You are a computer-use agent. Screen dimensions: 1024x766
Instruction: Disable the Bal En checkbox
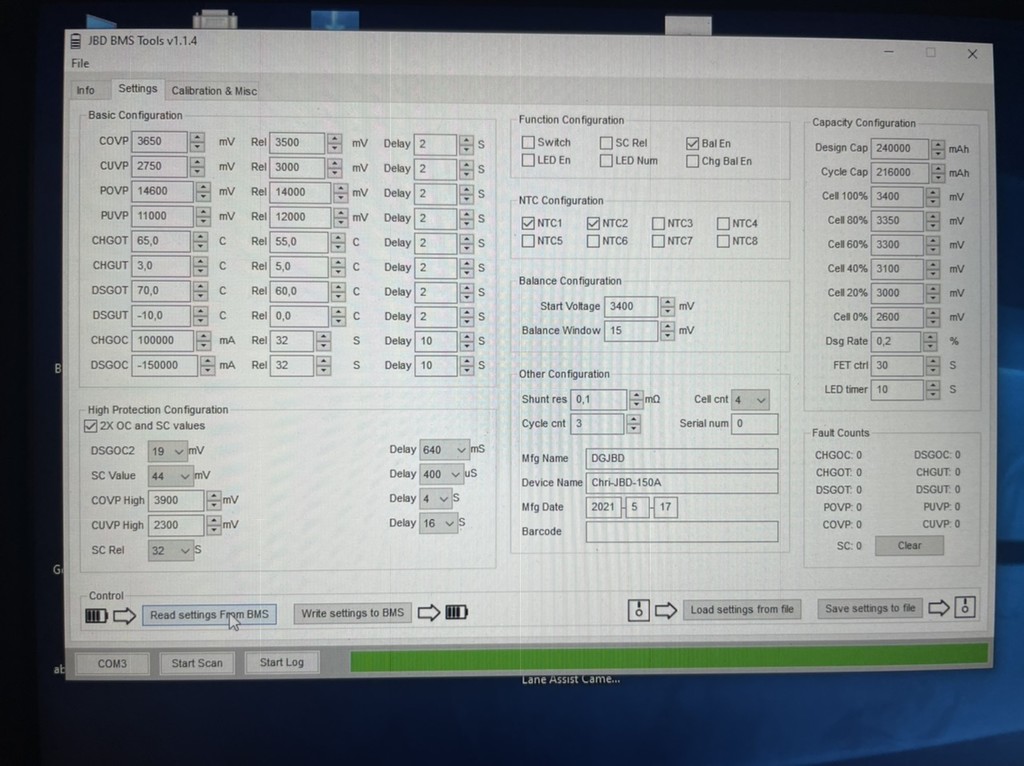pos(692,143)
